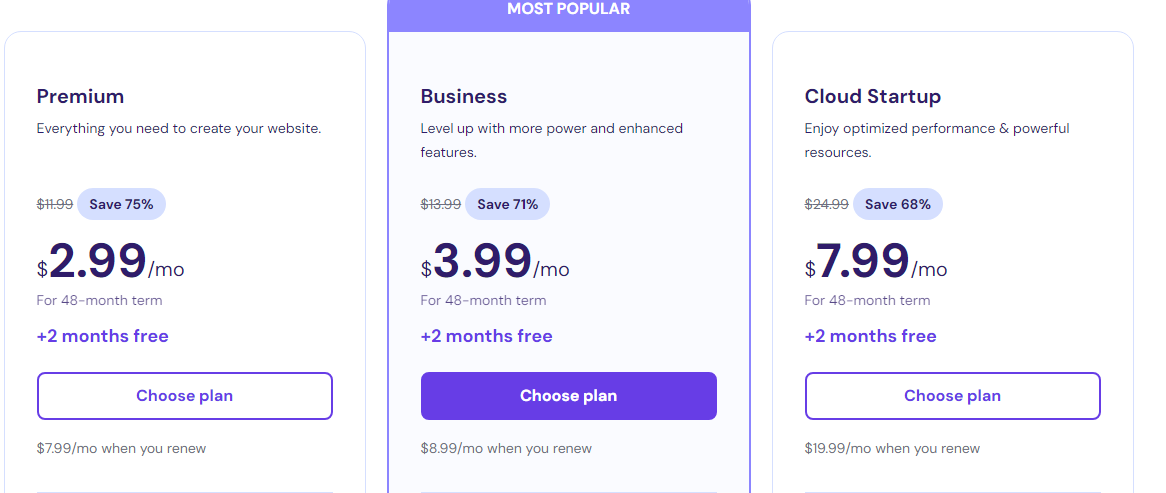Choose the Cloud Startup plan
The height and width of the screenshot is (493, 1166).
pyautogui.click(x=952, y=396)
